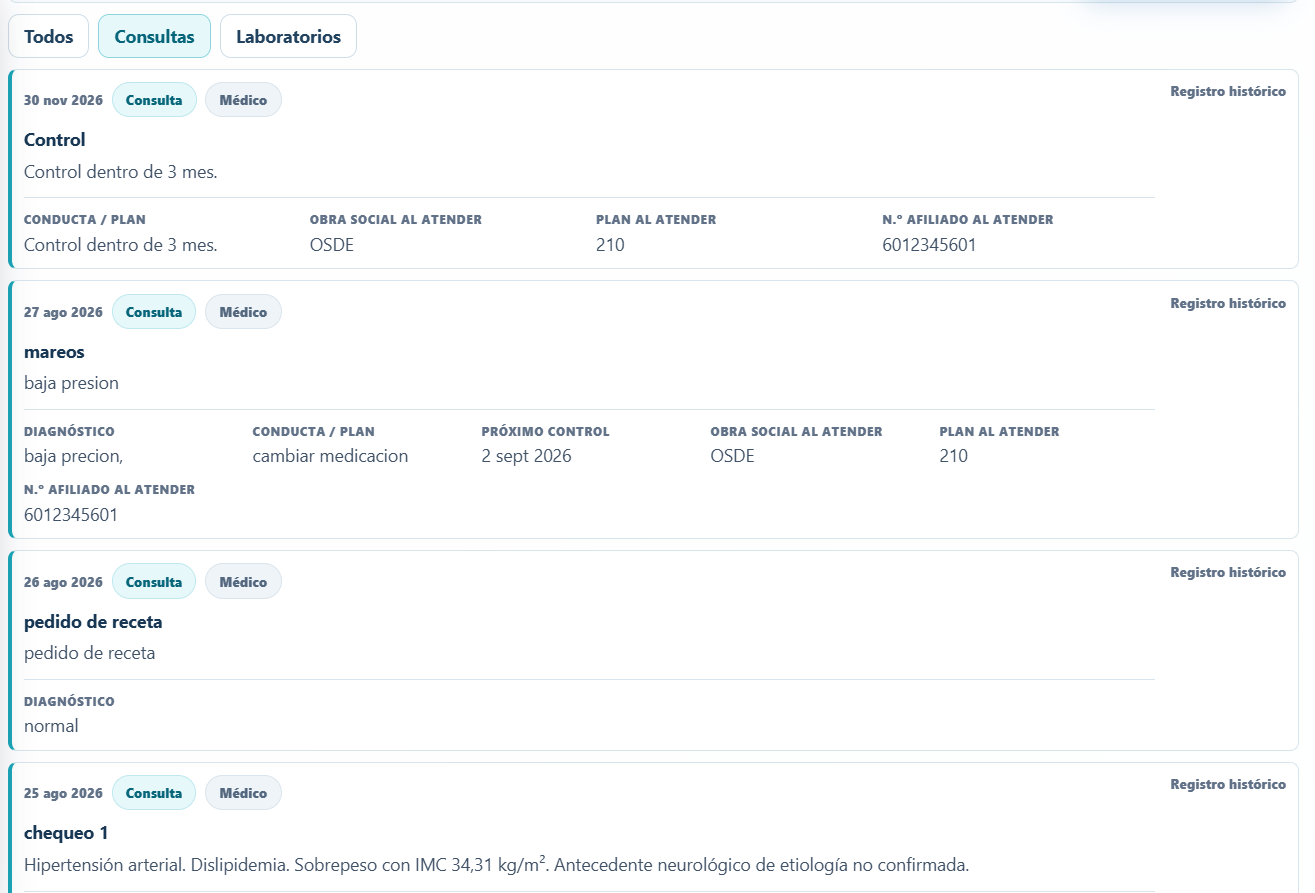This screenshot has height=893, width=1315.
Task: Click diagnosis value baja precion,
Action: coord(74,456)
